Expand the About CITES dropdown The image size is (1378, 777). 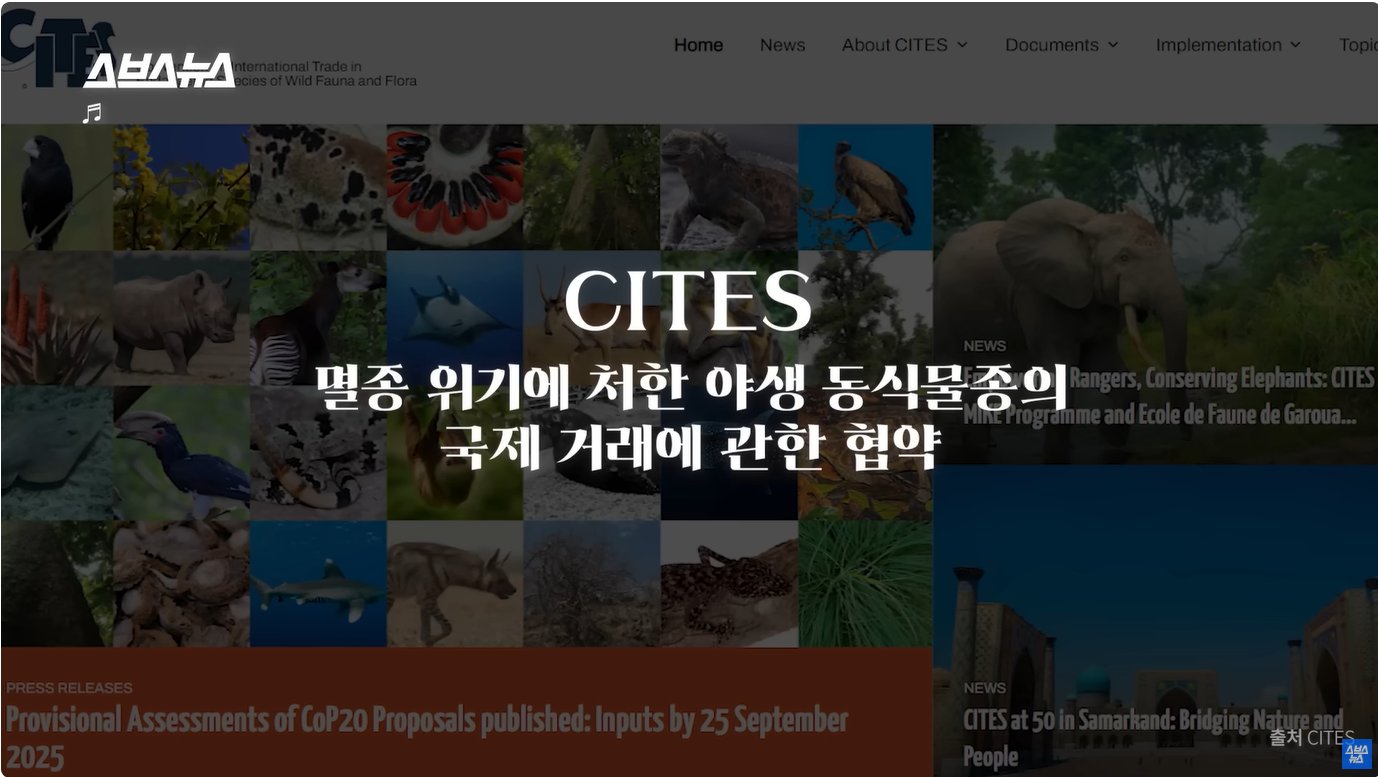click(x=904, y=45)
